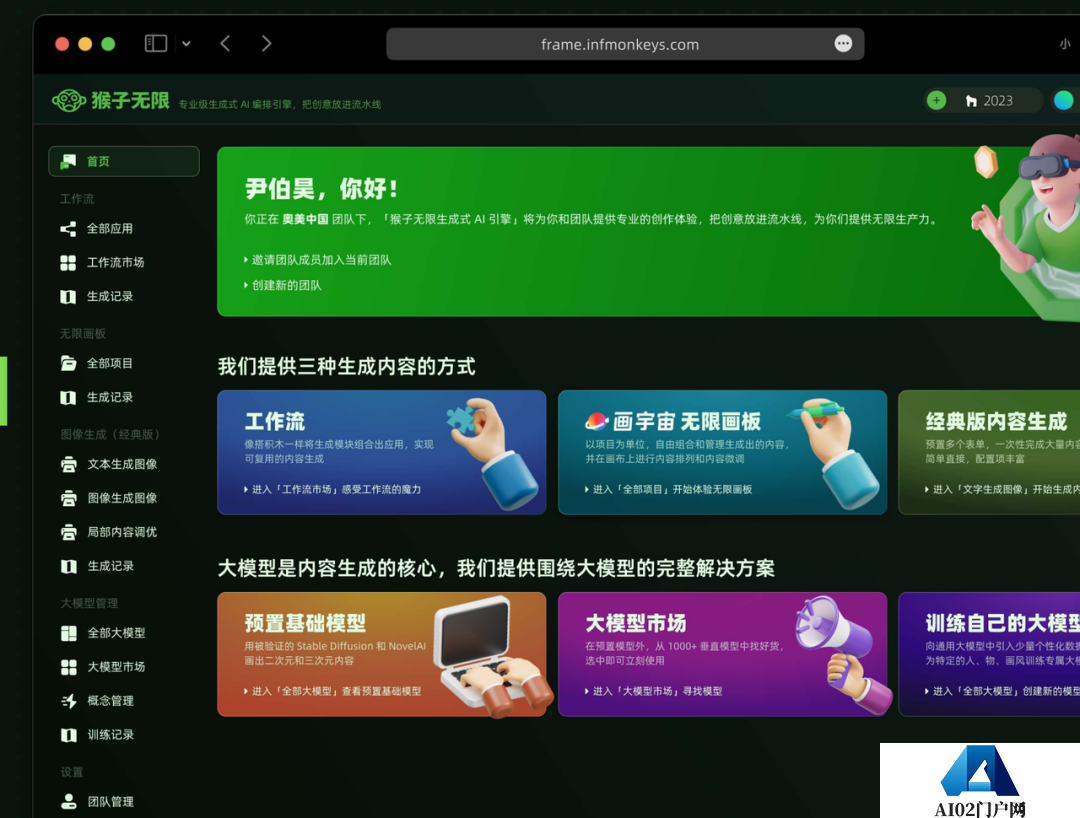Image resolution: width=1080 pixels, height=818 pixels.
Task: Open 文本生成图像 in the sidebar
Action: click(x=124, y=464)
